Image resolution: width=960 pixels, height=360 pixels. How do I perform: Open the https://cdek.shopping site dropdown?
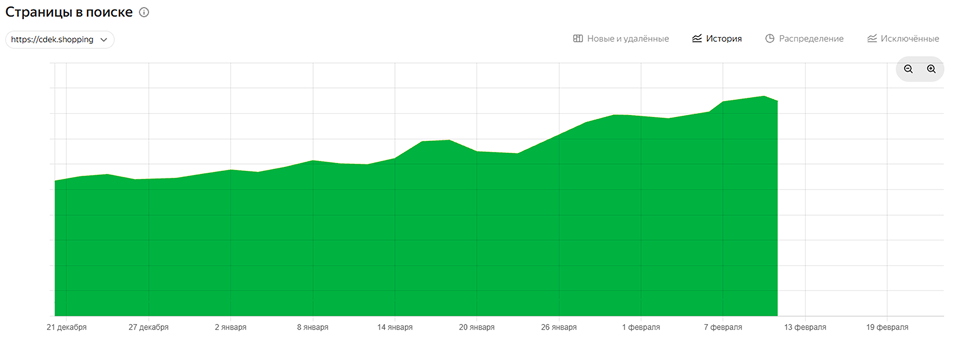[x=60, y=39]
